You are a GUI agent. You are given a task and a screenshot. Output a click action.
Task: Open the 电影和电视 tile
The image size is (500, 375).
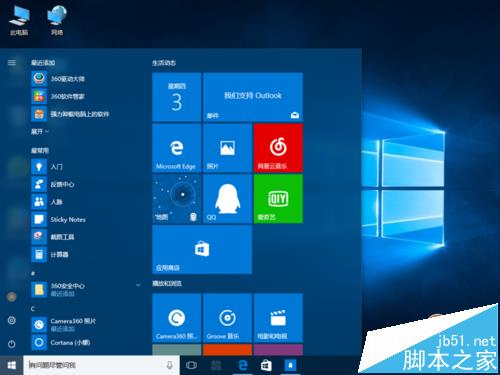[278, 318]
